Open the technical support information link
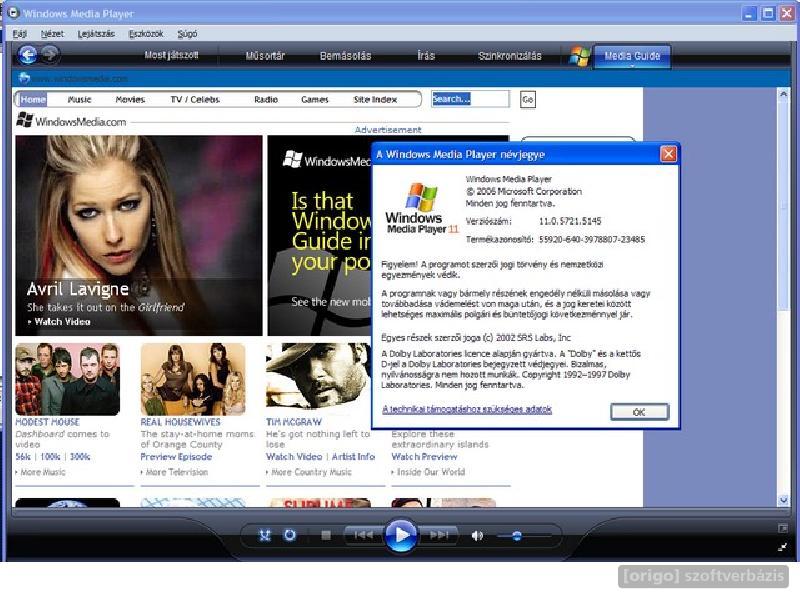 pyautogui.click(x=467, y=409)
